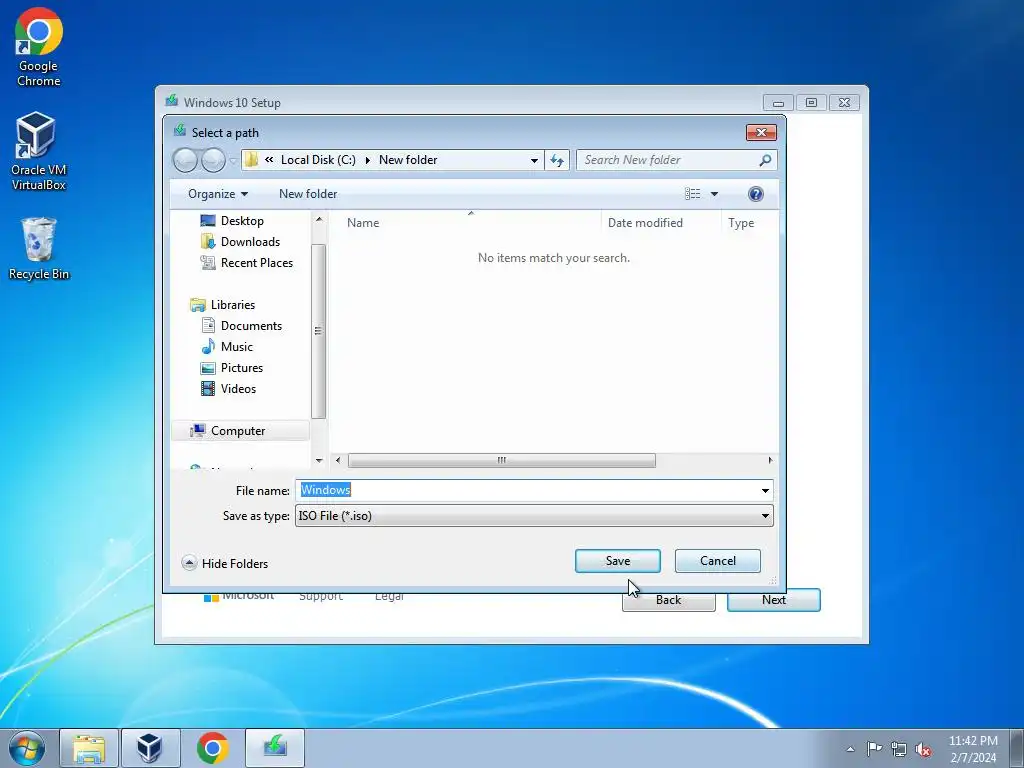
Task: Click the New folder toolbar button
Action: point(308,194)
